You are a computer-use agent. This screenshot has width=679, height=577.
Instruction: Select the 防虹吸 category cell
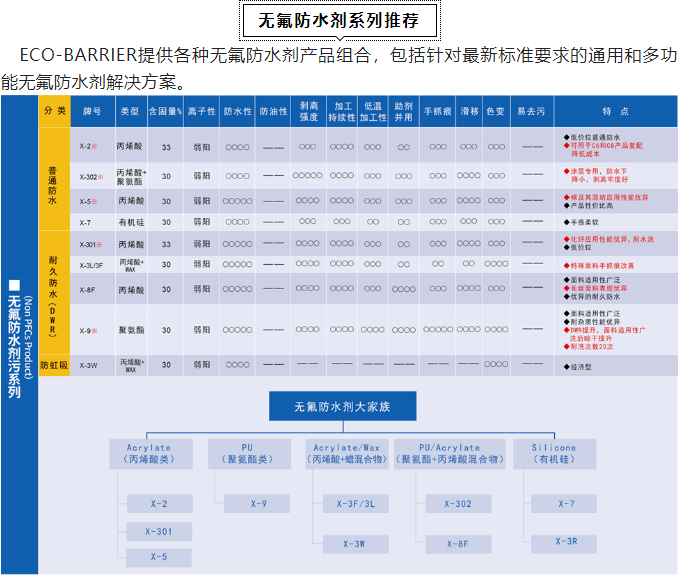tap(54, 366)
